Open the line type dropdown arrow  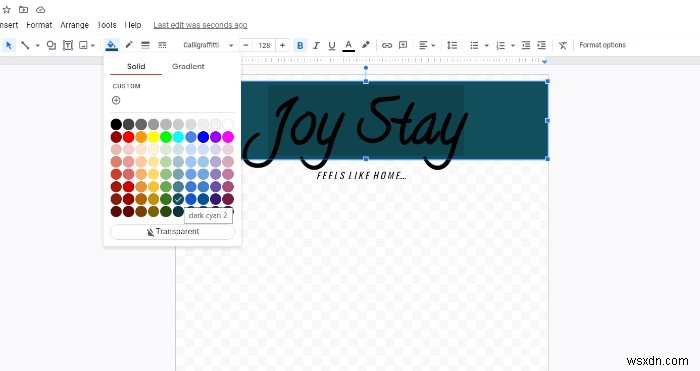(38, 46)
